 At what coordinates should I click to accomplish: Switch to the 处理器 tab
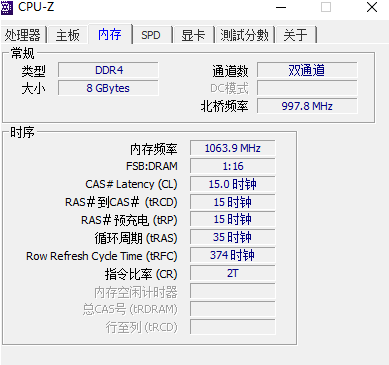[x=23, y=35]
